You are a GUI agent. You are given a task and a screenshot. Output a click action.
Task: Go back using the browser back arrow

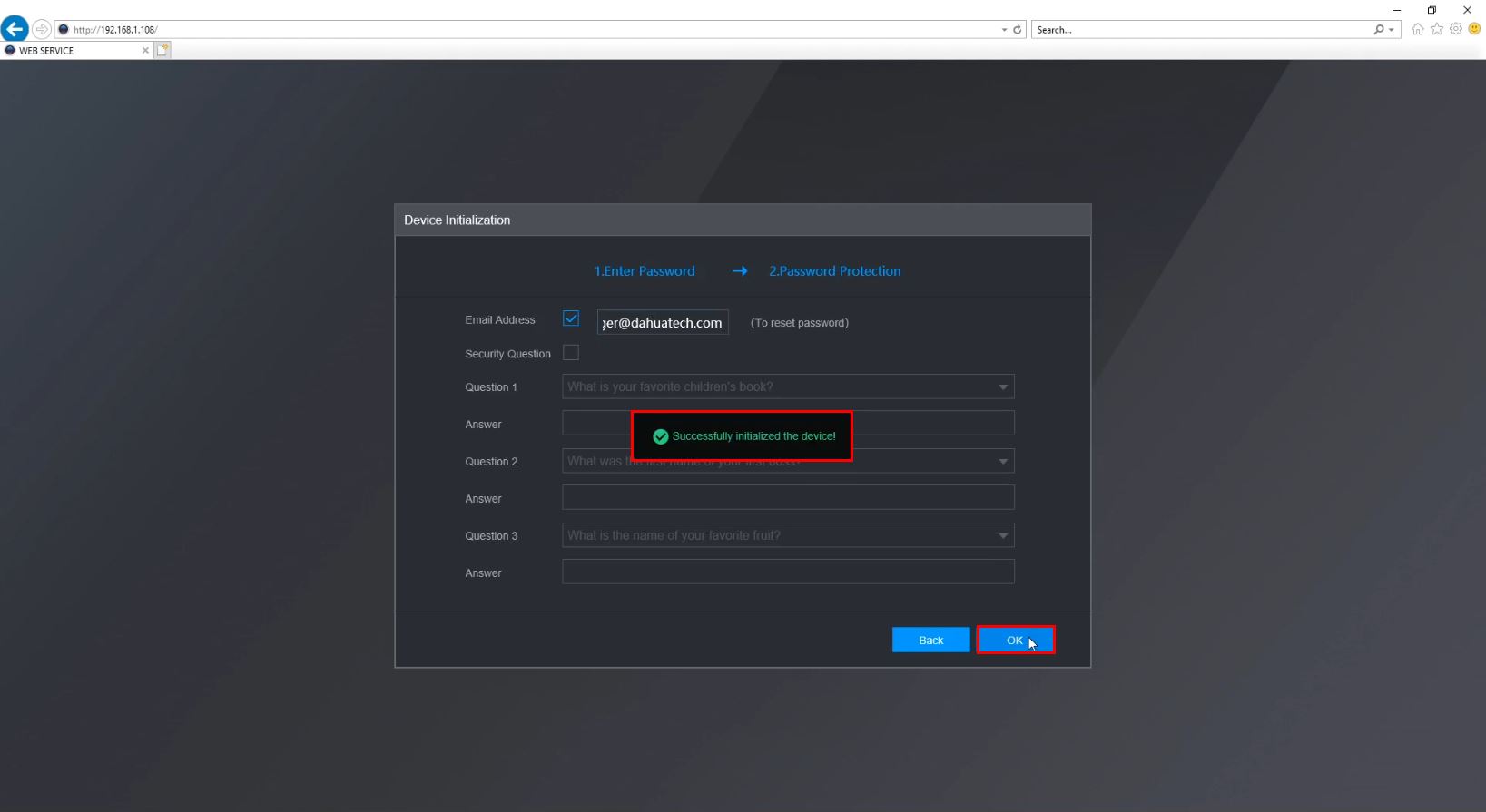pos(15,29)
